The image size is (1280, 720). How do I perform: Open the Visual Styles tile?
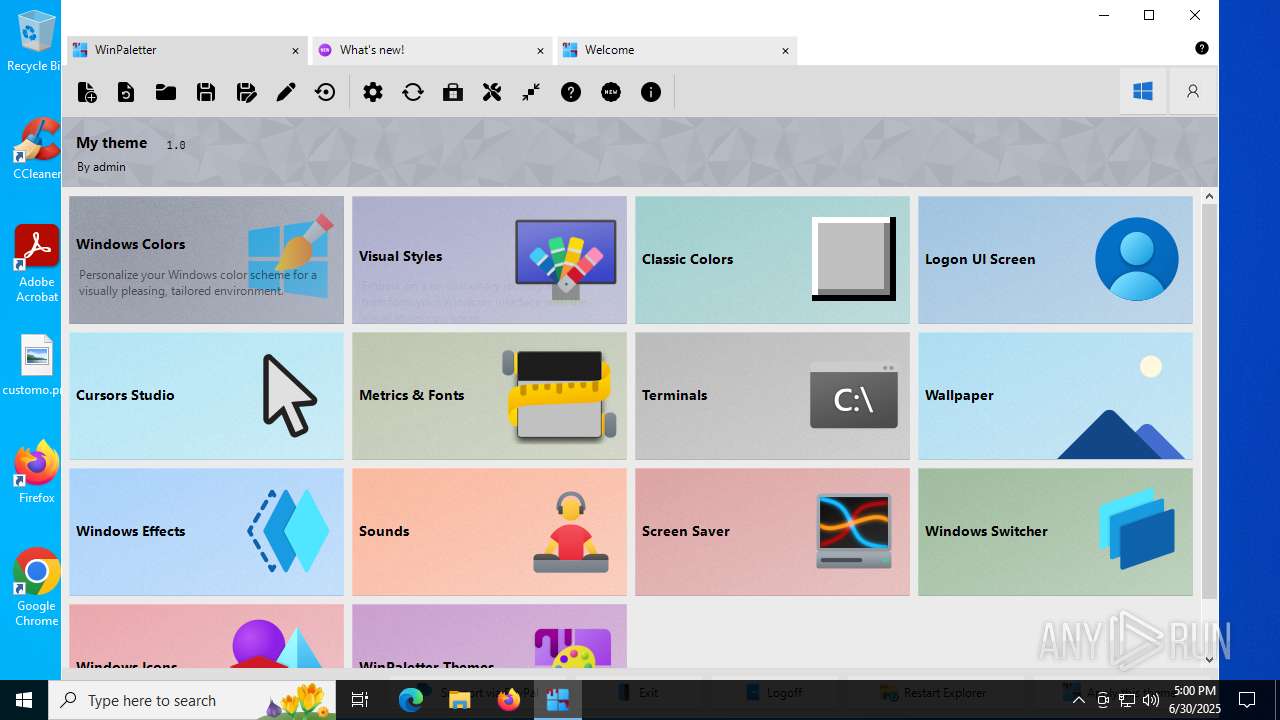click(x=489, y=260)
